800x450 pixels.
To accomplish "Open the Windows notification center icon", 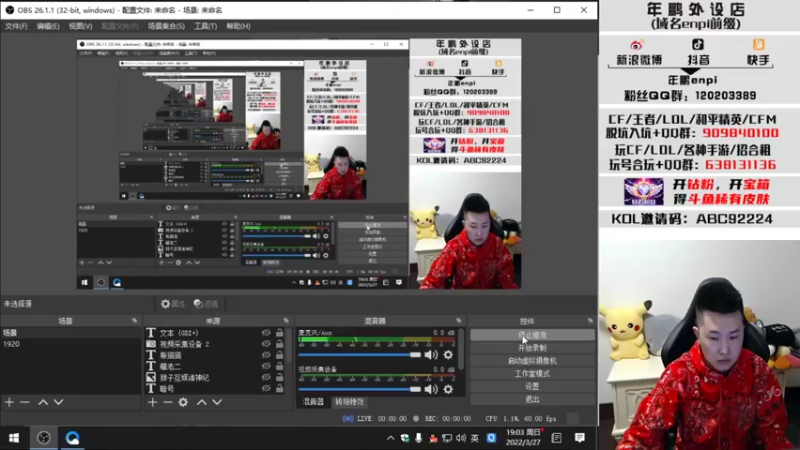I will point(580,438).
